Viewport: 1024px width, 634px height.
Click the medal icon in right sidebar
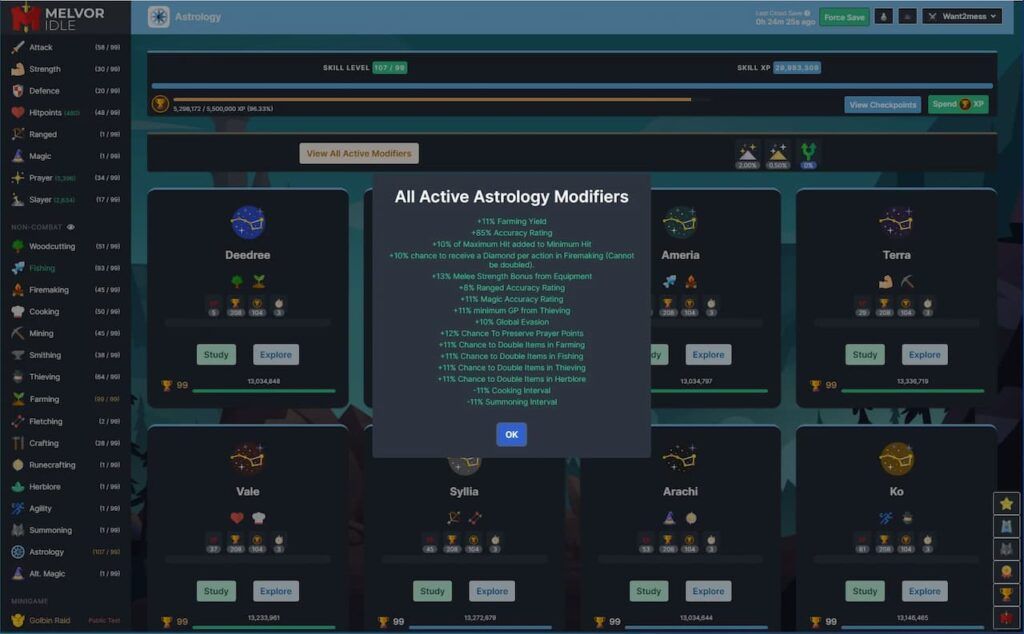click(x=1006, y=572)
